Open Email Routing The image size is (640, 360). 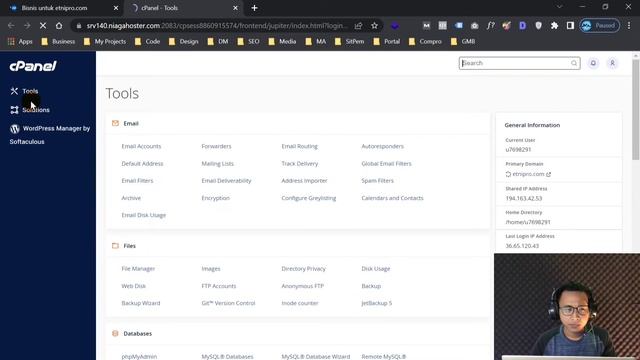click(299, 146)
